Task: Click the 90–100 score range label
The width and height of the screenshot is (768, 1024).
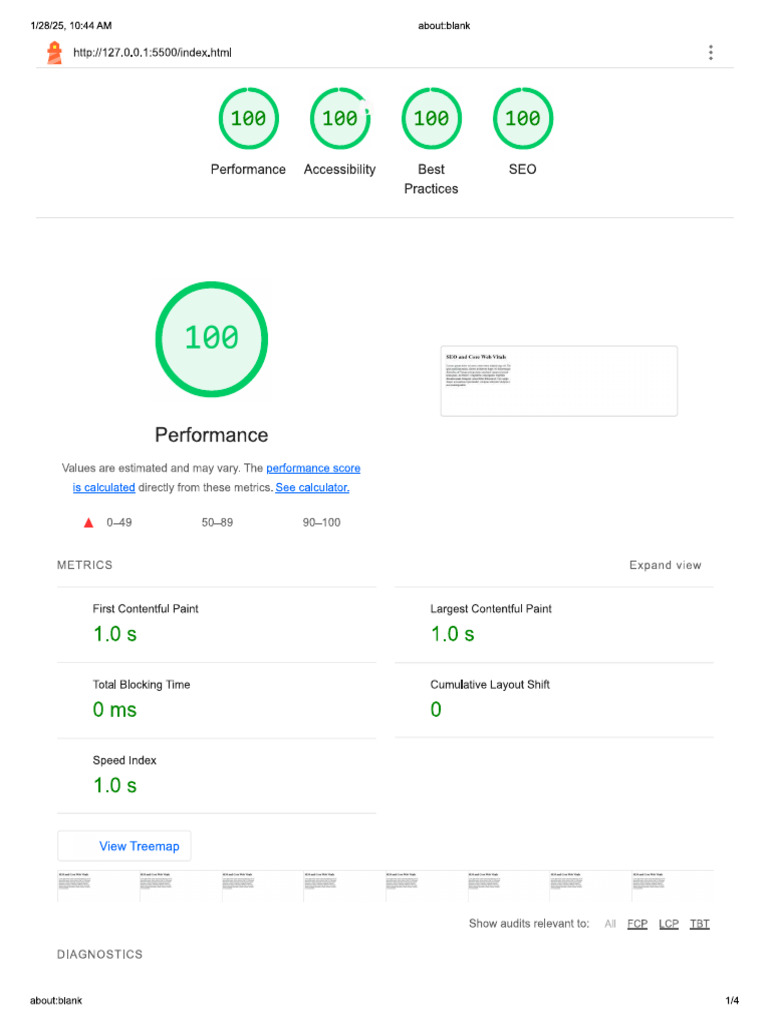Action: pyautogui.click(x=321, y=522)
